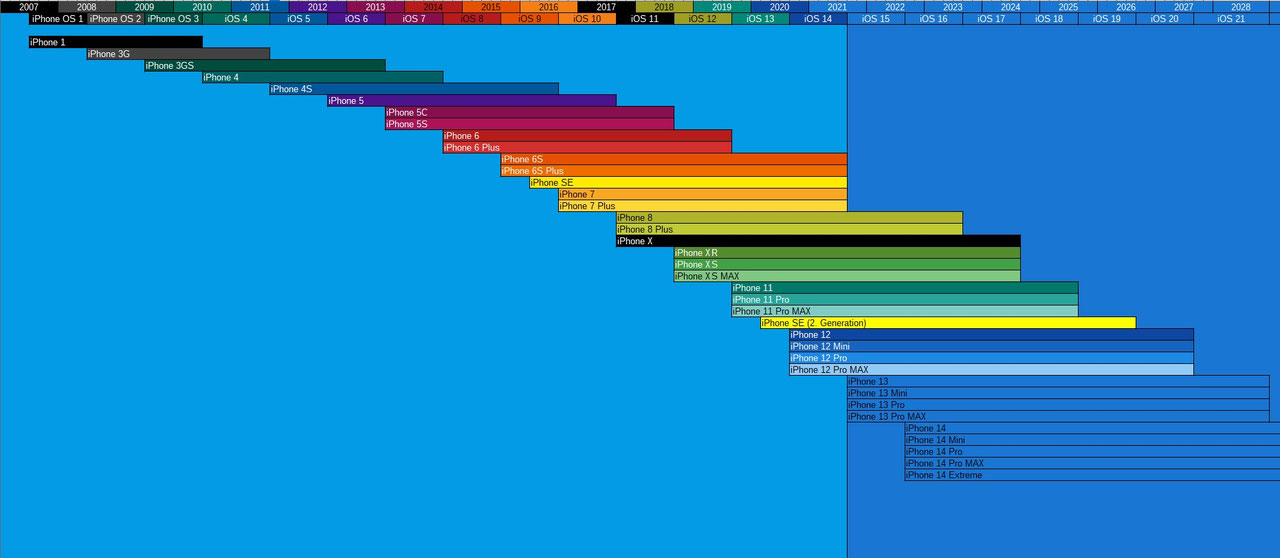Click the iOS 7 cell
1280x558 pixels.
pos(414,19)
